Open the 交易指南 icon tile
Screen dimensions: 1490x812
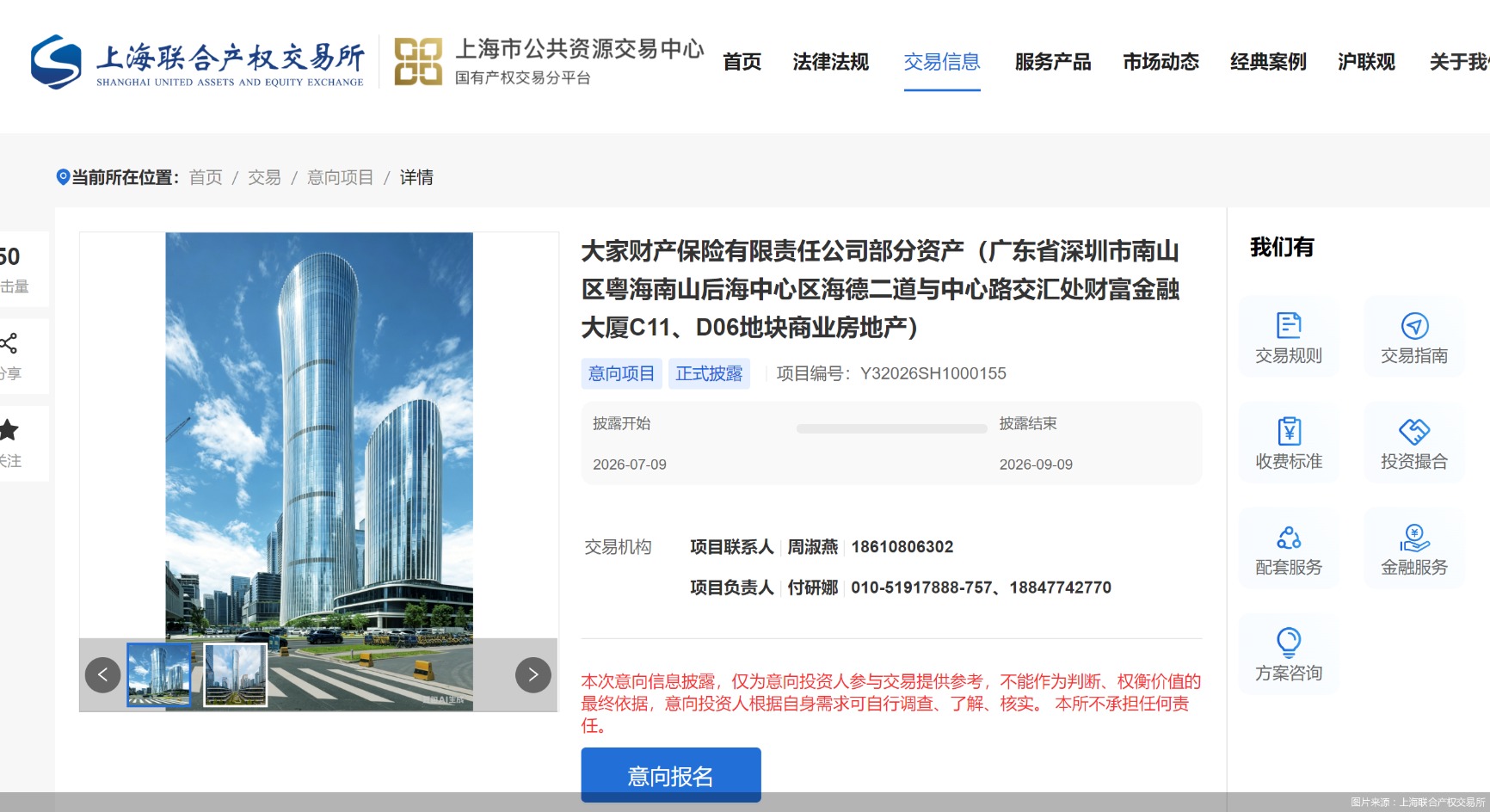point(1414,337)
